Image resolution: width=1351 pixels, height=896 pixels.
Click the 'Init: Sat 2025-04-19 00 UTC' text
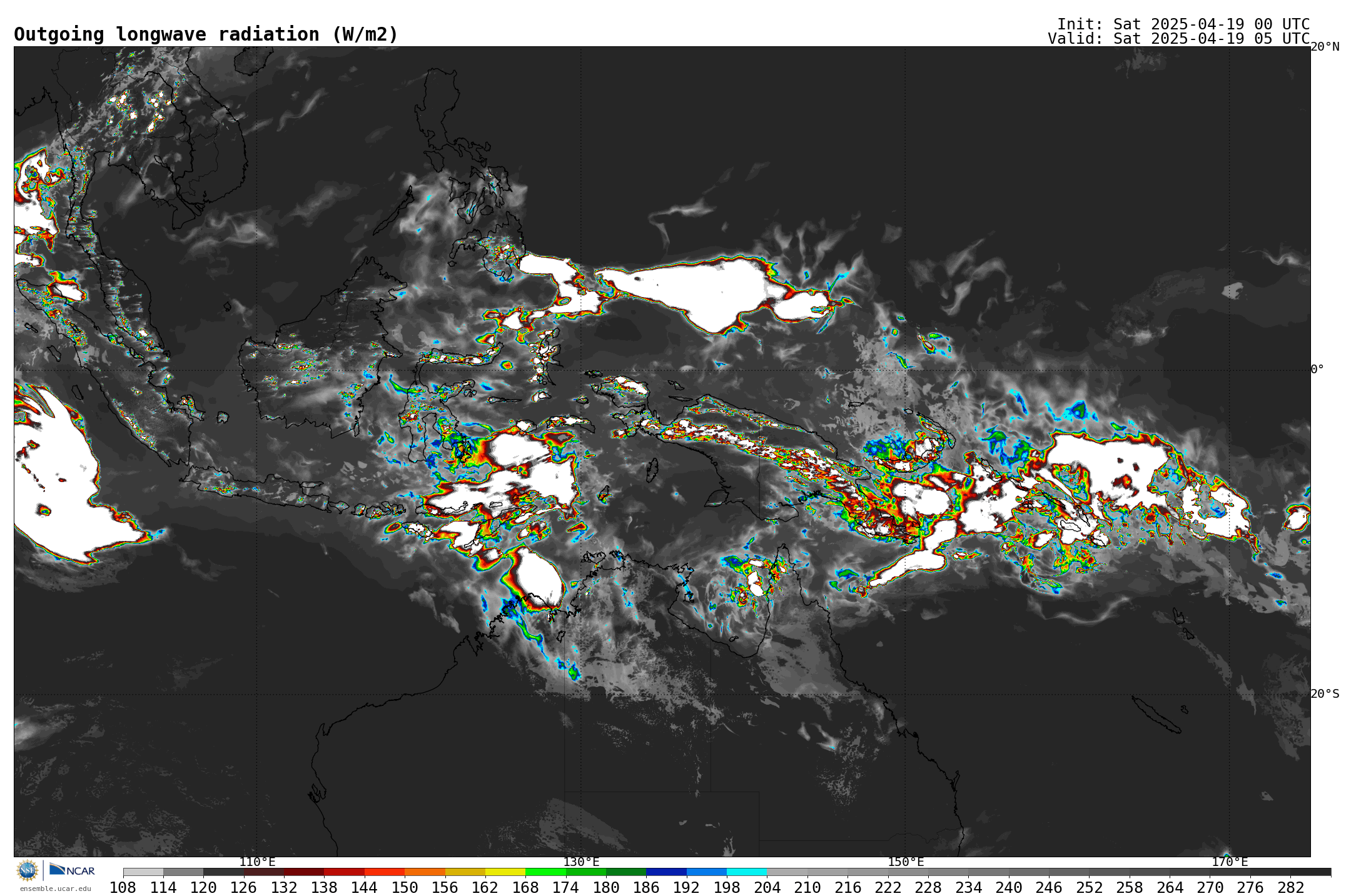pos(1183,24)
